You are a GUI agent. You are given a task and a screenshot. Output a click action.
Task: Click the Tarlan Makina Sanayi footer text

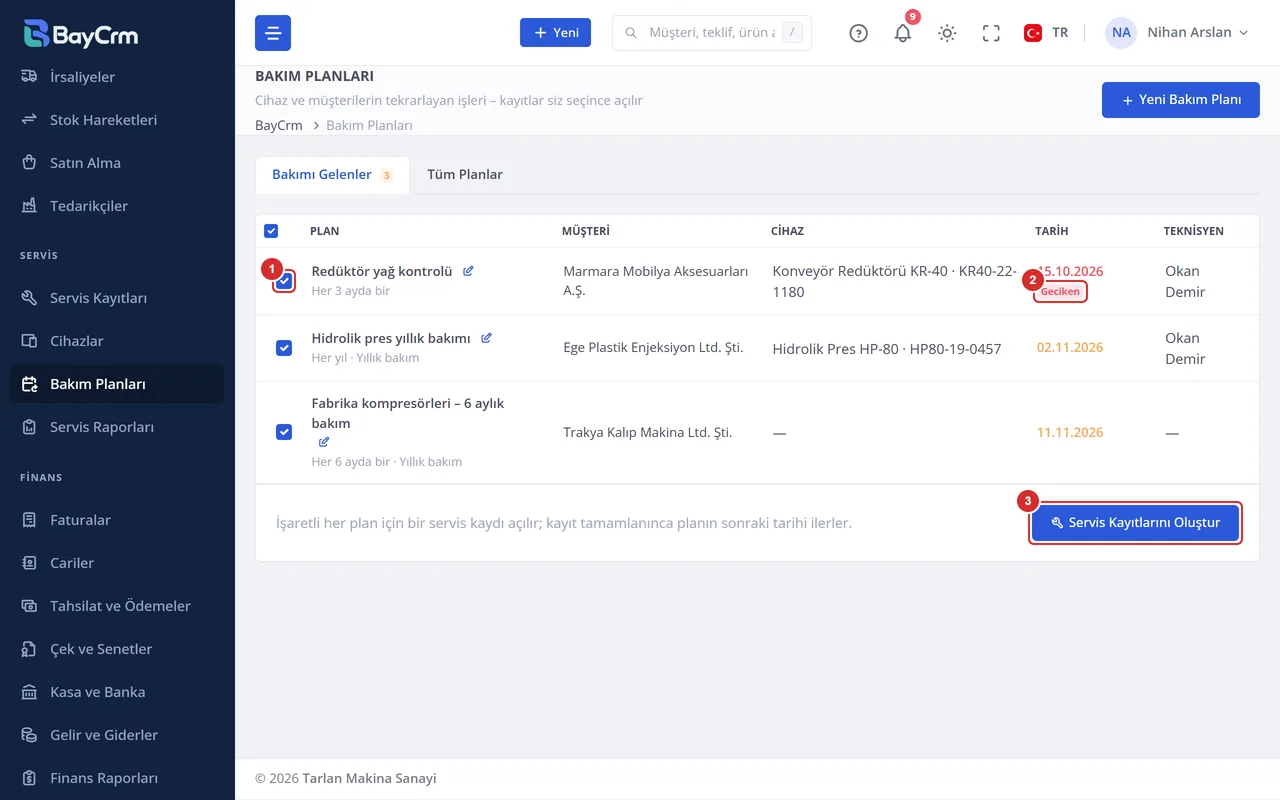(x=369, y=779)
